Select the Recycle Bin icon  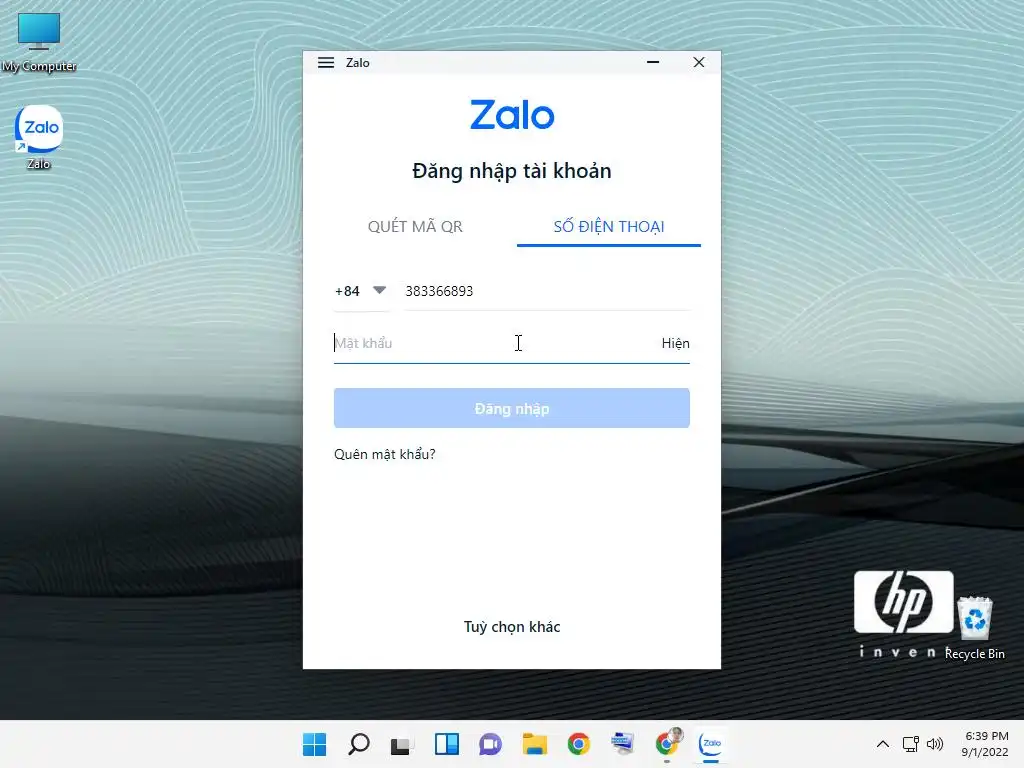click(x=974, y=628)
